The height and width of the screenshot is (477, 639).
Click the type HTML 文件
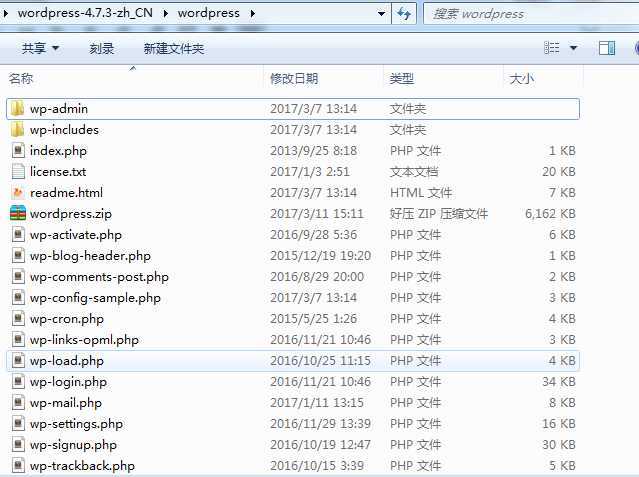tap(421, 192)
